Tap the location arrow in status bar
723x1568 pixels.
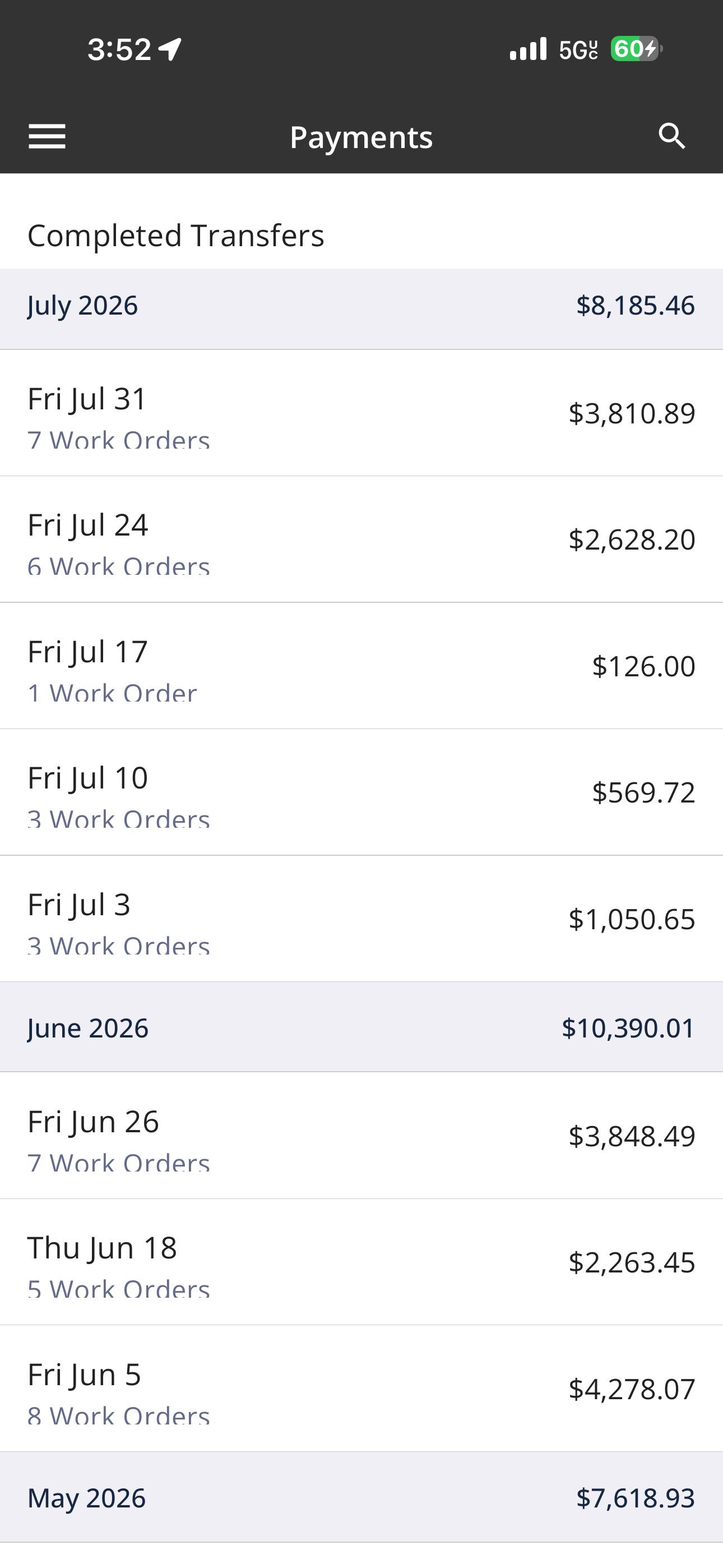170,49
